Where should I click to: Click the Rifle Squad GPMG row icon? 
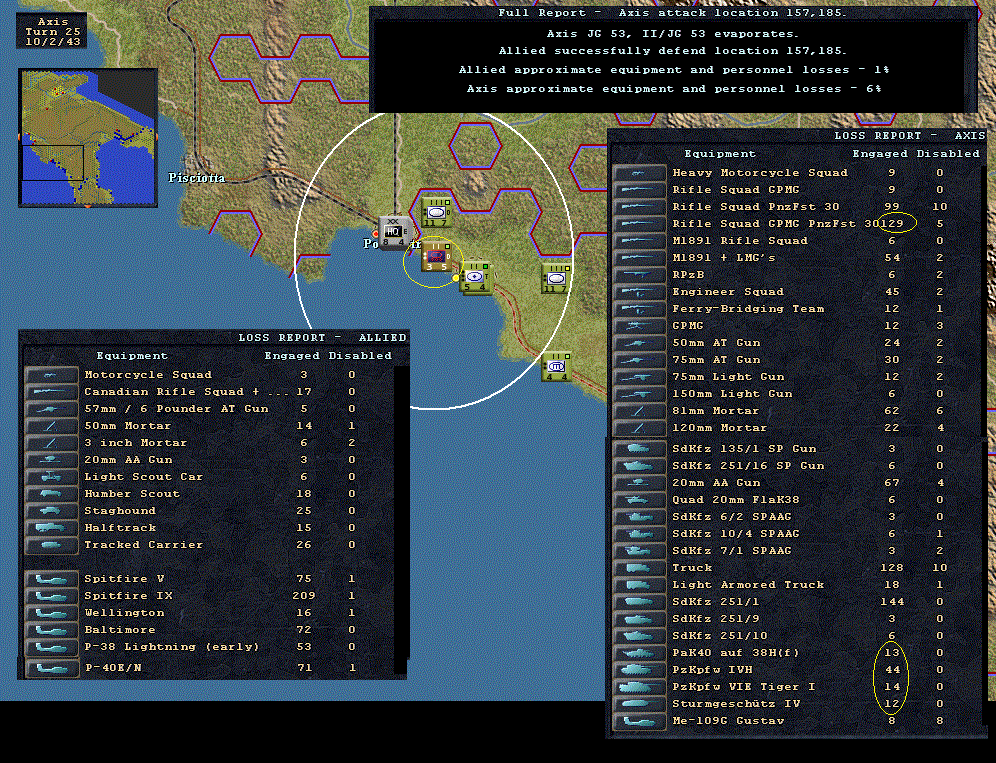pyautogui.click(x=638, y=190)
